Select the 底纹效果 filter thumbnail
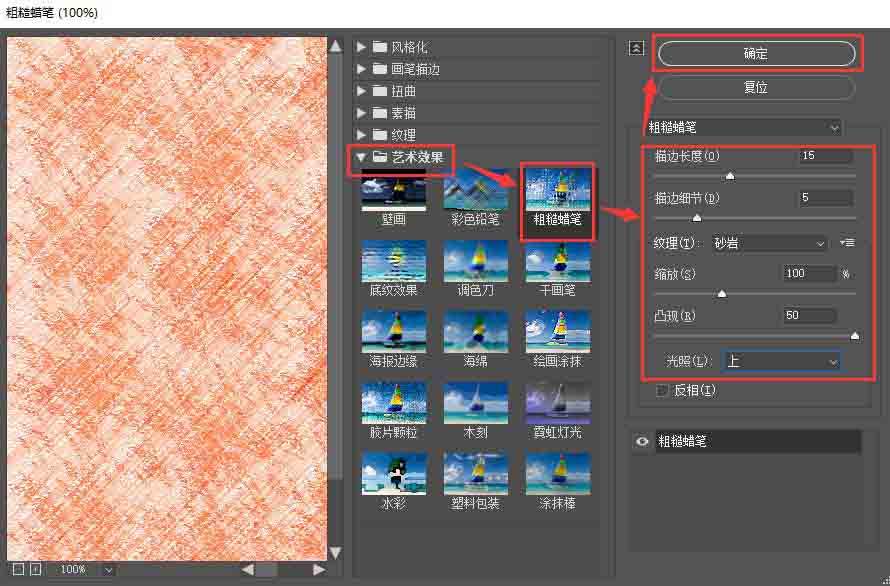Viewport: 890px width, 586px height. coord(393,262)
